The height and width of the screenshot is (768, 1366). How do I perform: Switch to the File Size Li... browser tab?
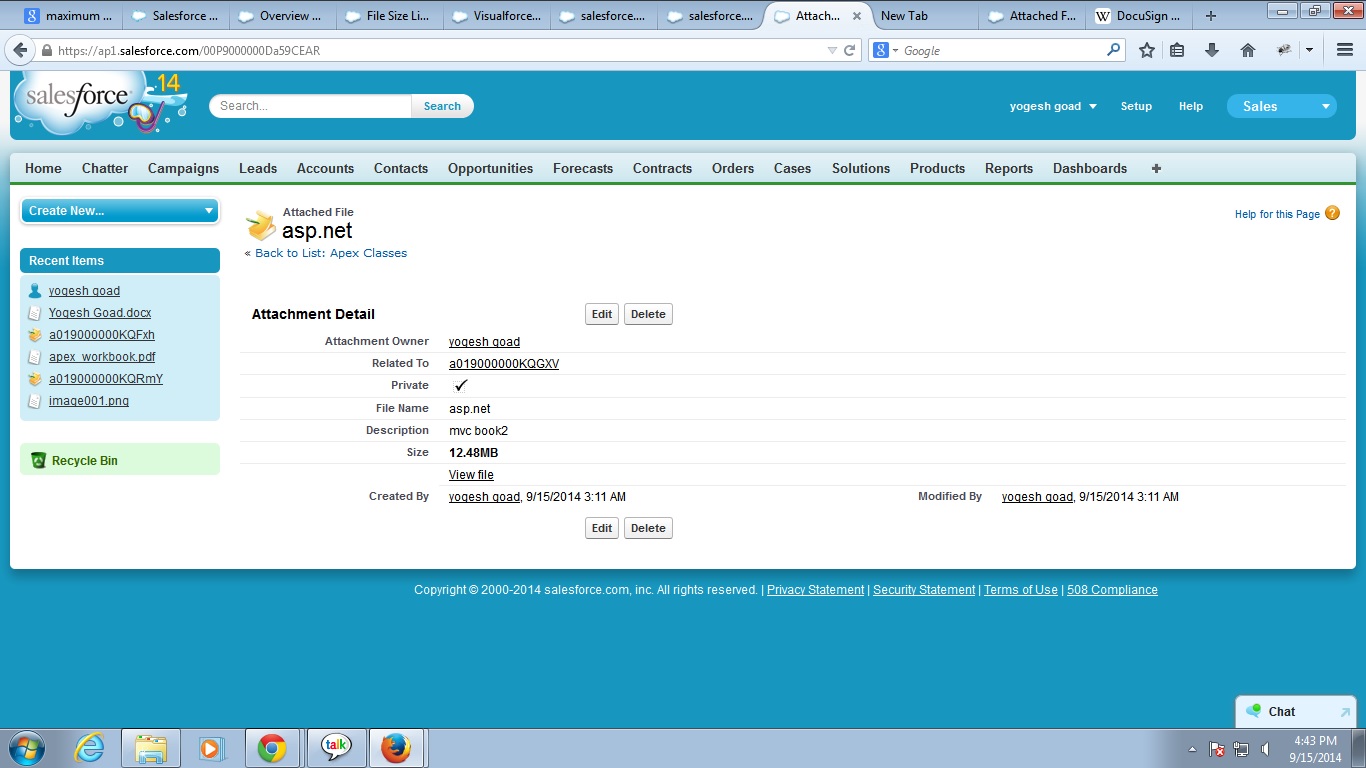[388, 16]
